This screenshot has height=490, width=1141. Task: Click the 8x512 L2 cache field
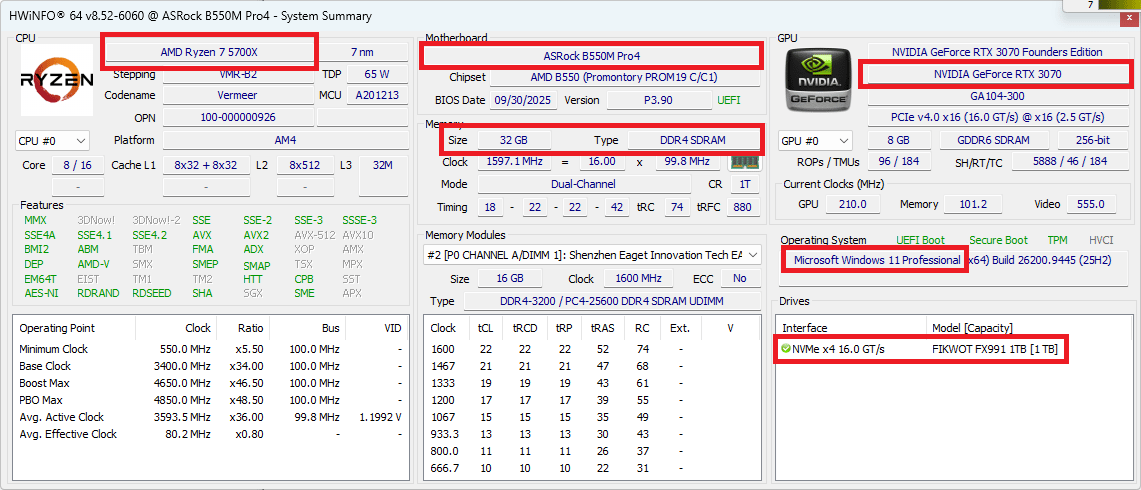(305, 165)
